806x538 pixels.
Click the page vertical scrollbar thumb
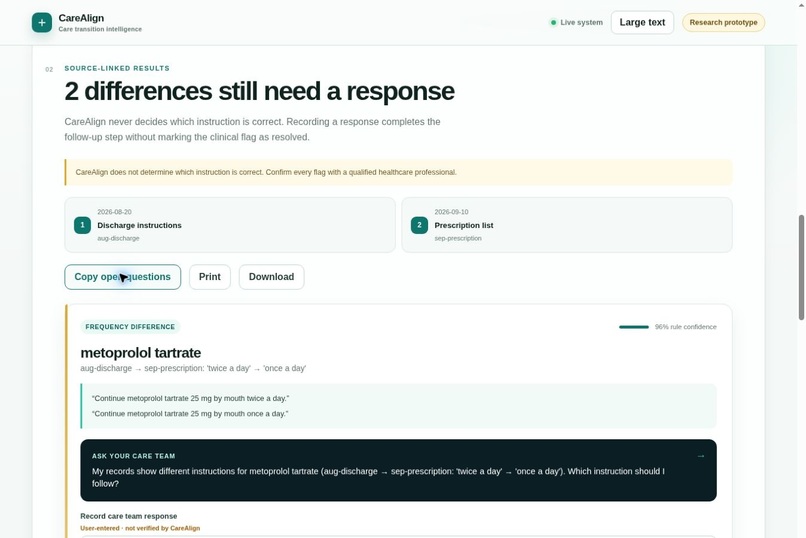(x=801, y=267)
